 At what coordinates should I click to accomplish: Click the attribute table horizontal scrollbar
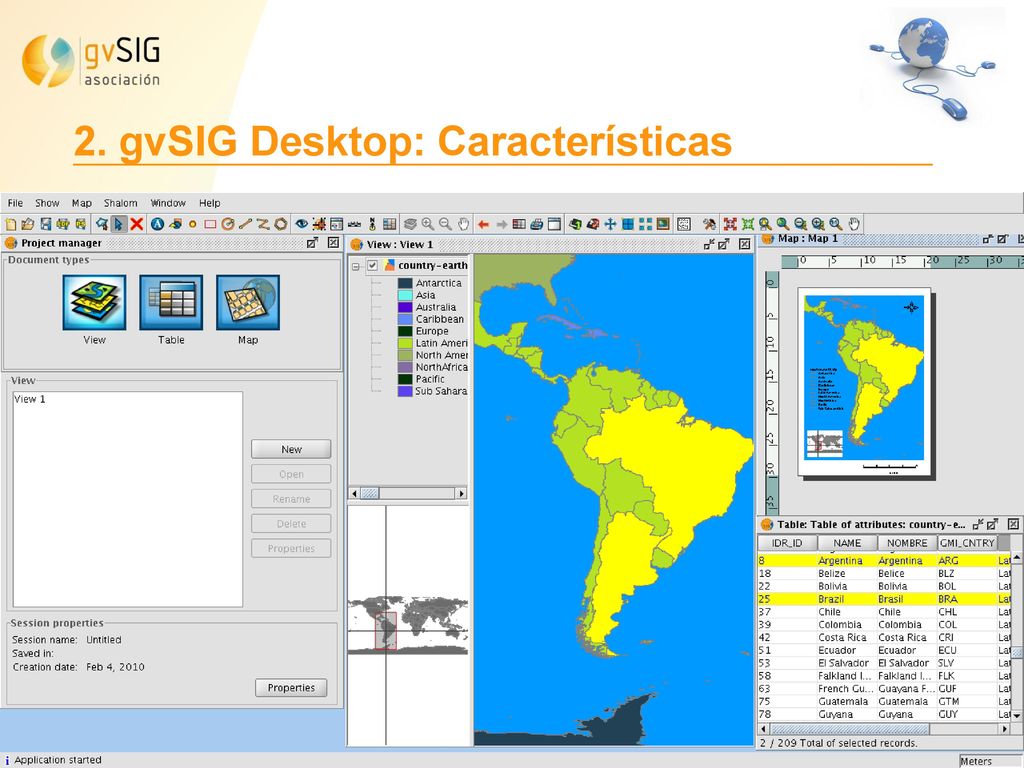click(884, 729)
